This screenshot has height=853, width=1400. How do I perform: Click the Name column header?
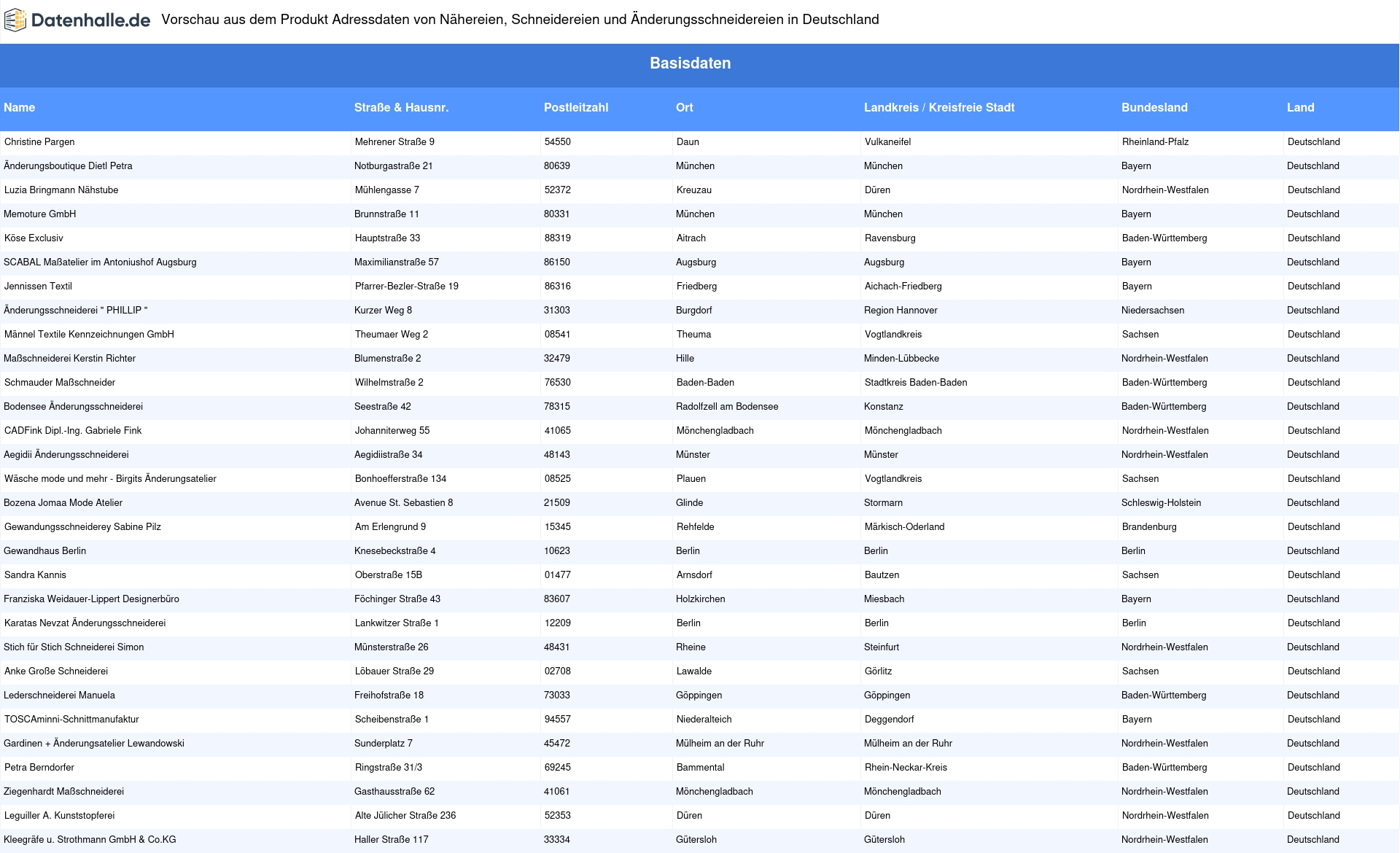20,107
